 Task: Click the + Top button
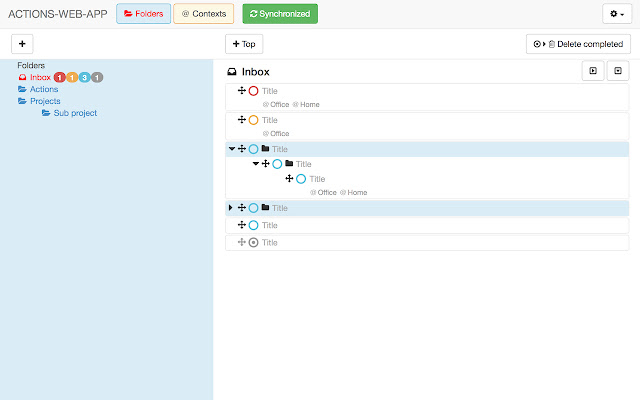coord(244,44)
